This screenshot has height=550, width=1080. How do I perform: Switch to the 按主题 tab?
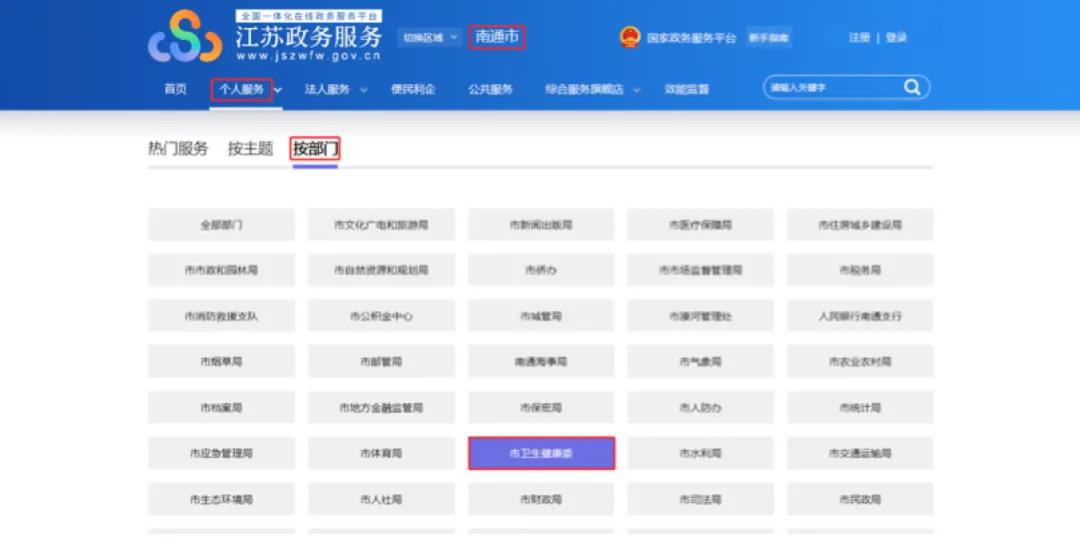pos(250,149)
